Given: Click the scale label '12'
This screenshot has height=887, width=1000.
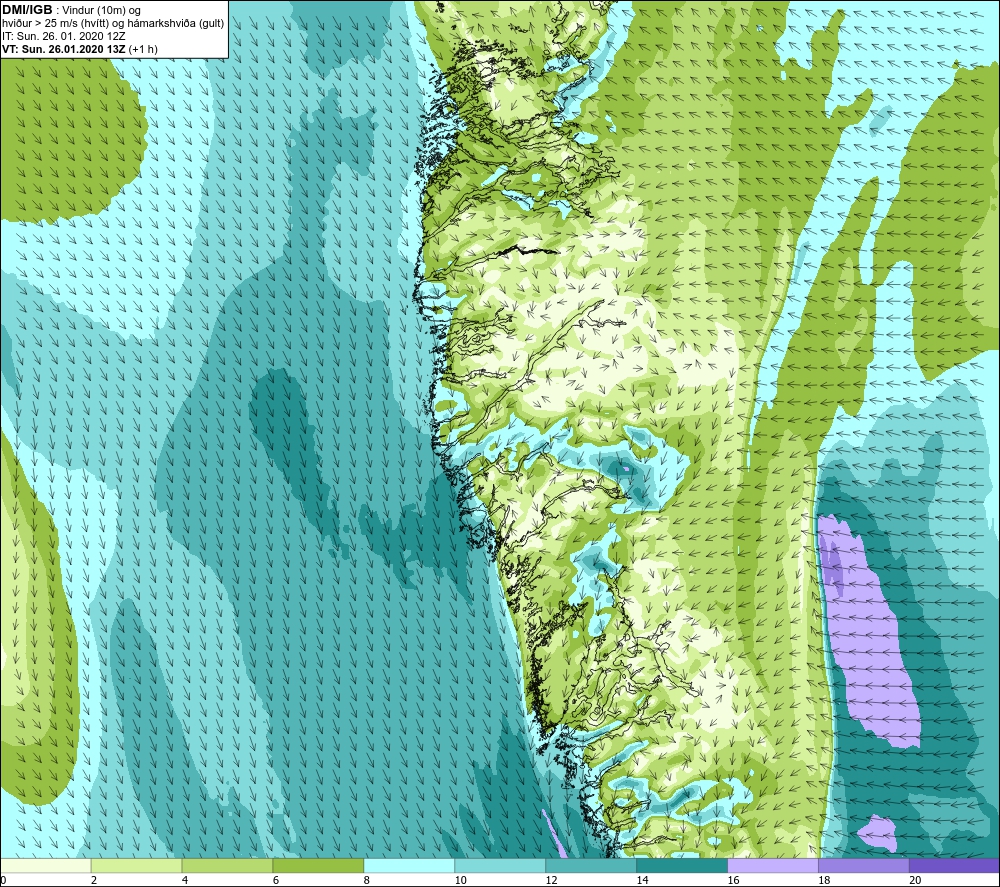Looking at the screenshot, I should tap(551, 880).
